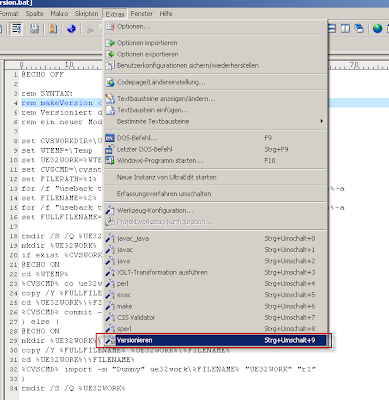Toggle the word wrap toolbar icon
The width and height of the screenshot is (389, 400).
coord(16,29)
